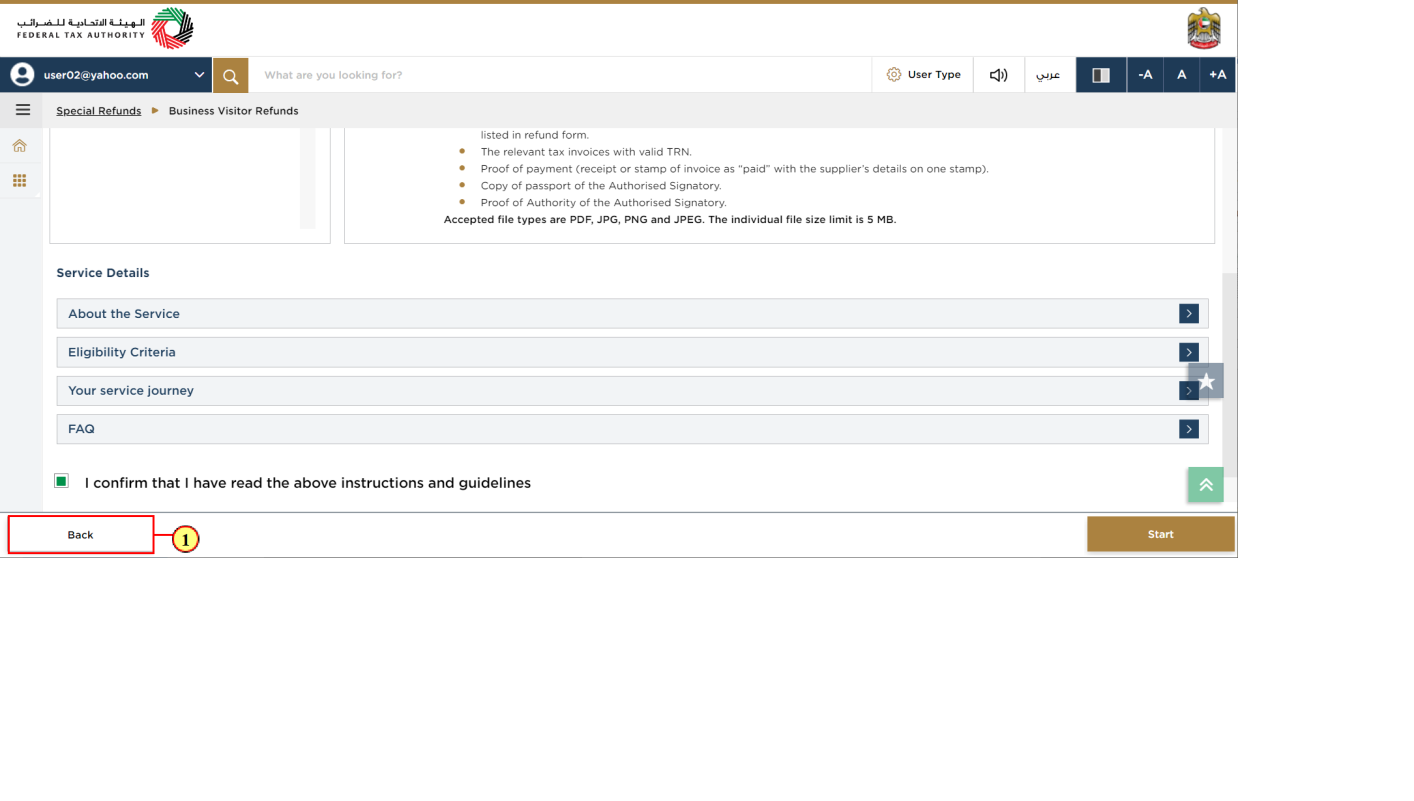Click the Federal Tax Authority logo

coord(105,29)
